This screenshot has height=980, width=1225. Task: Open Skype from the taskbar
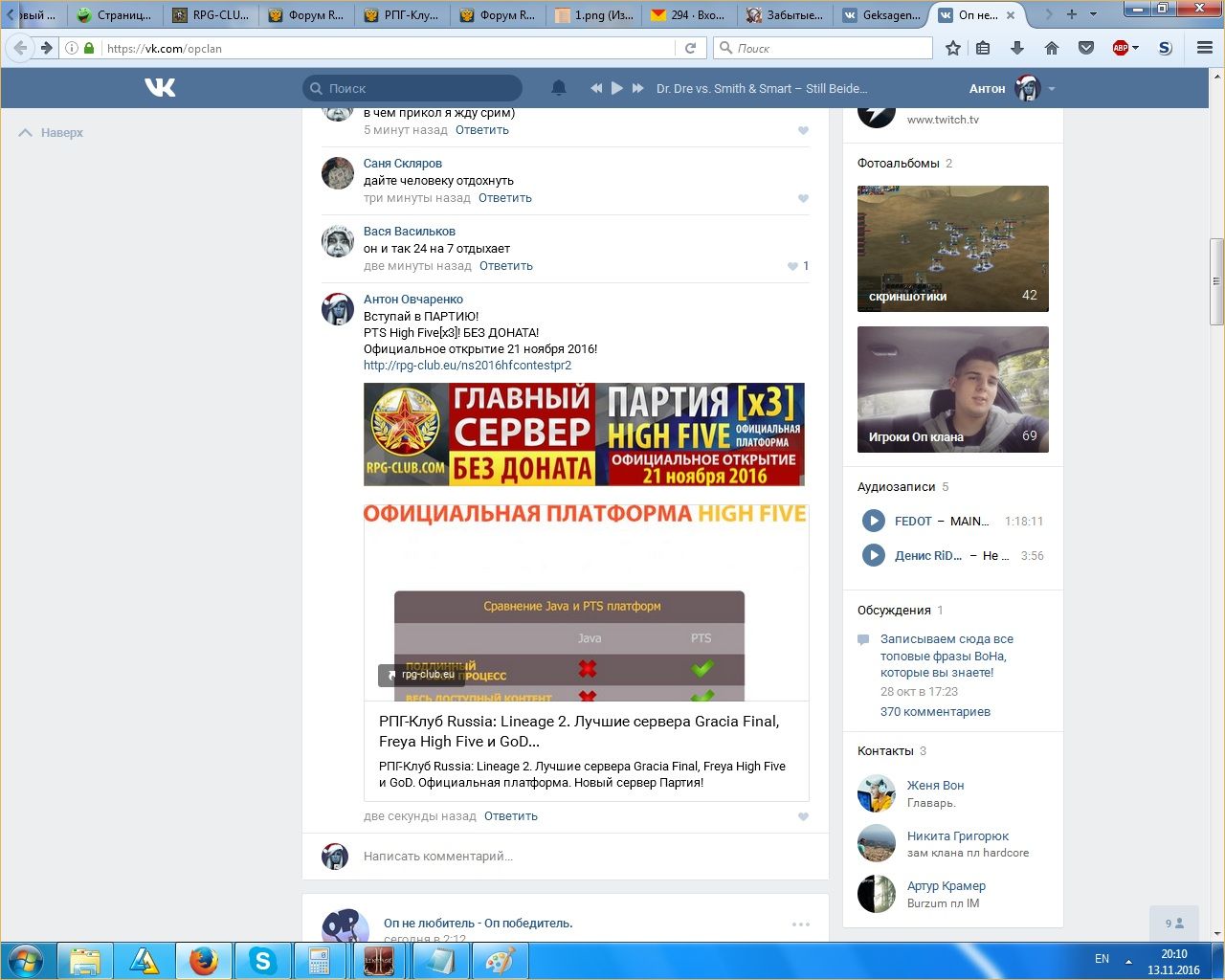(x=262, y=961)
